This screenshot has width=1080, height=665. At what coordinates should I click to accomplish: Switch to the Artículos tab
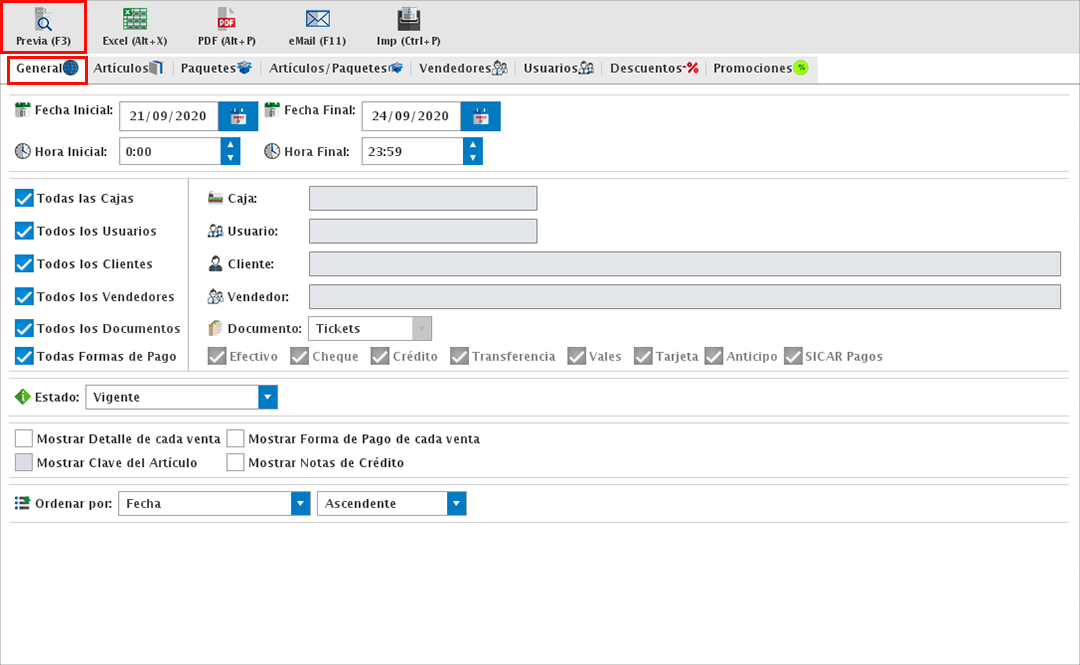pos(127,69)
